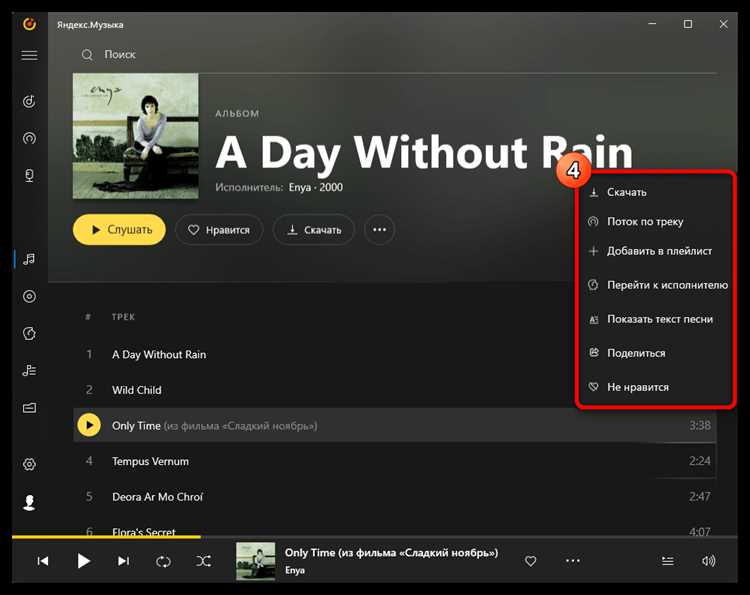Click the Слушать play button

[120, 230]
